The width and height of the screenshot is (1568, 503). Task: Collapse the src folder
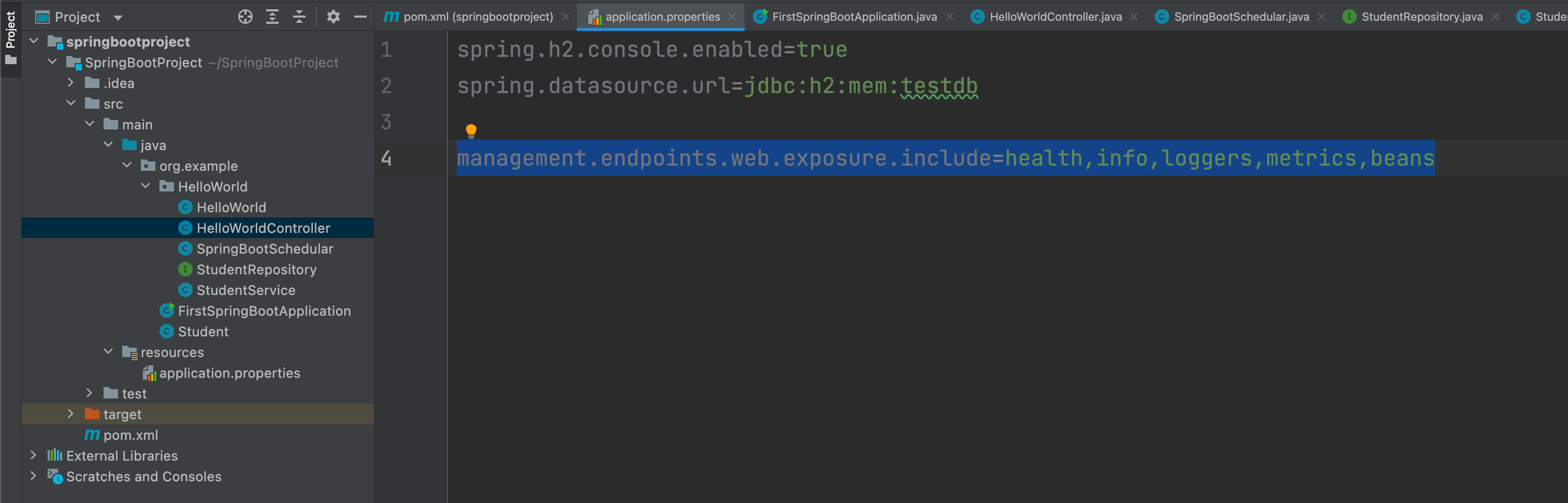71,103
